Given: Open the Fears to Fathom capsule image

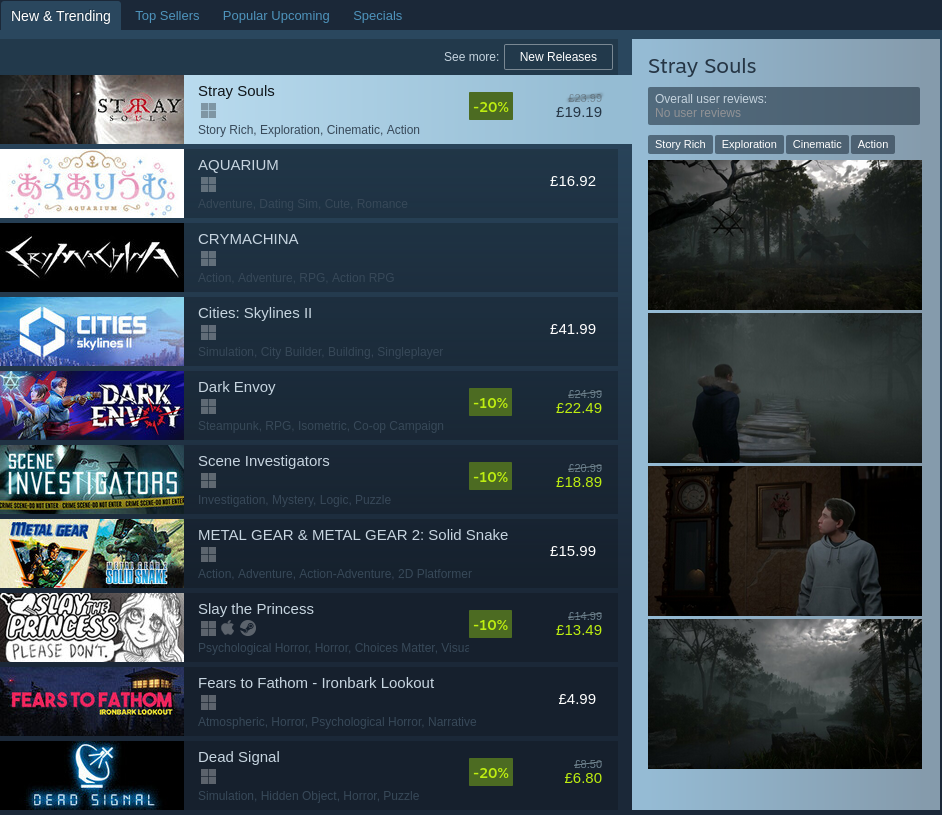Looking at the screenshot, I should tap(92, 701).
